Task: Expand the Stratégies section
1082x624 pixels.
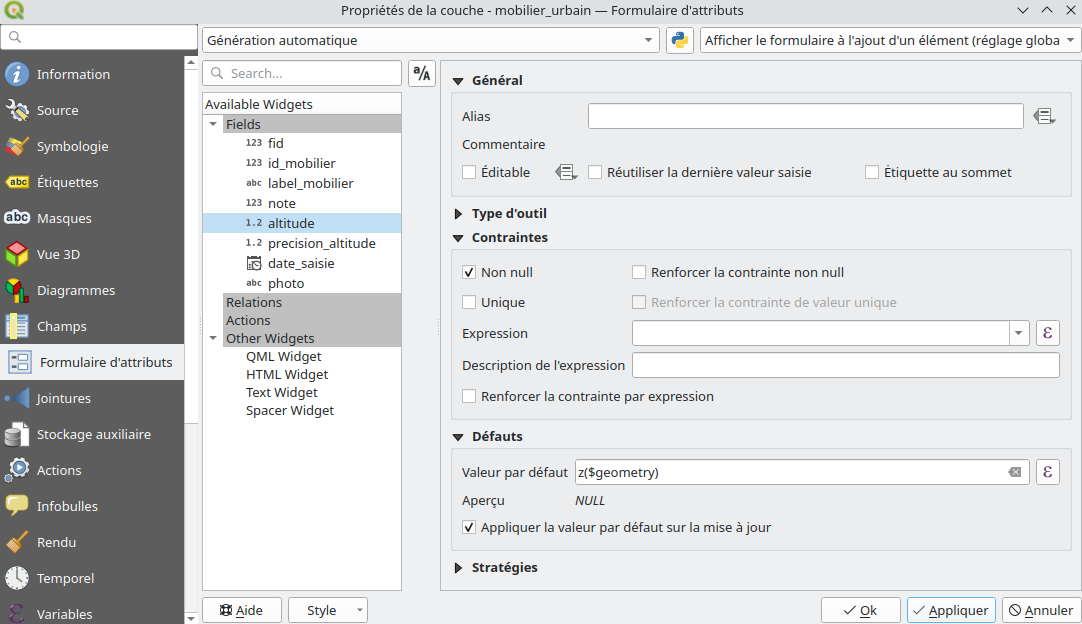Action: 459,567
